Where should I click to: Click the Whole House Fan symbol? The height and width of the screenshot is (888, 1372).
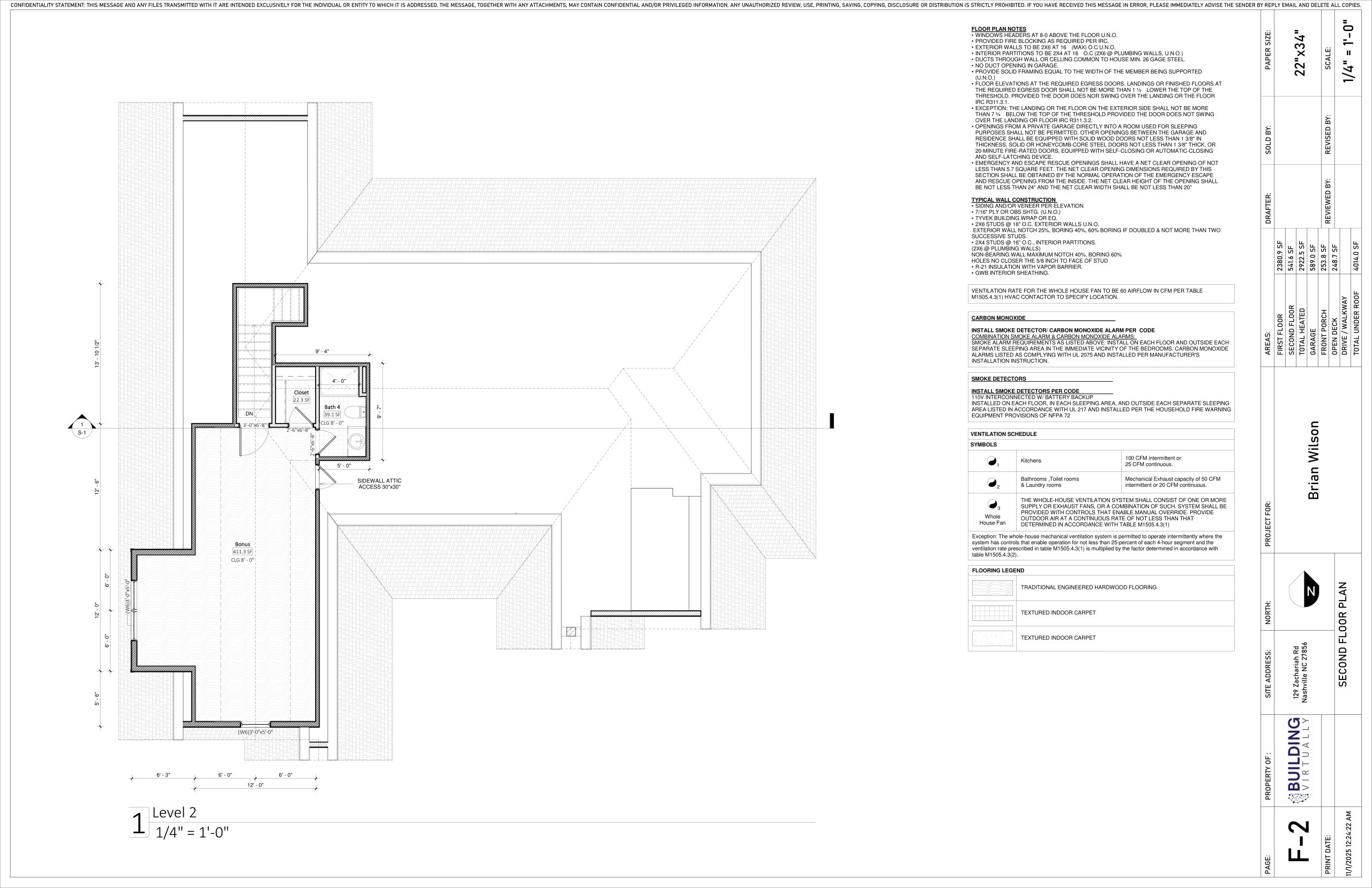pyautogui.click(x=992, y=504)
